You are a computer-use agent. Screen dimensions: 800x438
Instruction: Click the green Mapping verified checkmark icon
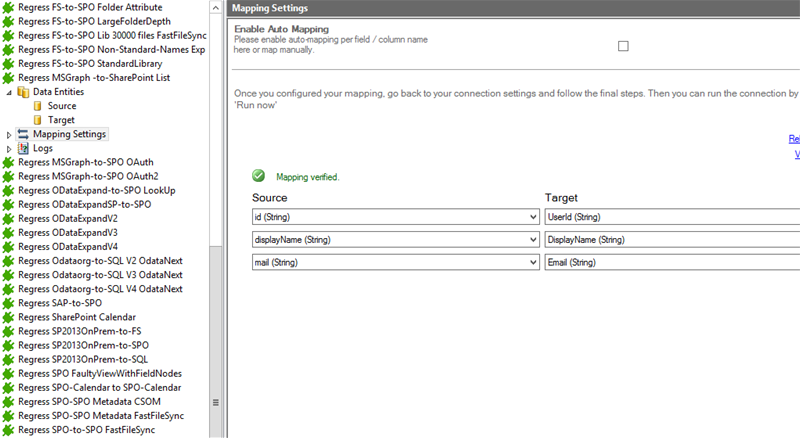click(x=259, y=176)
